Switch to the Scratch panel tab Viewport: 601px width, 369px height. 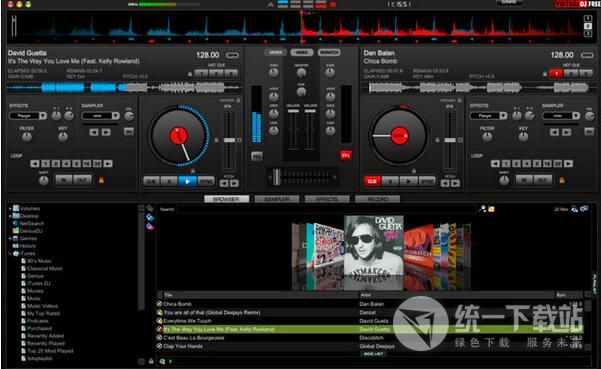coord(329,52)
